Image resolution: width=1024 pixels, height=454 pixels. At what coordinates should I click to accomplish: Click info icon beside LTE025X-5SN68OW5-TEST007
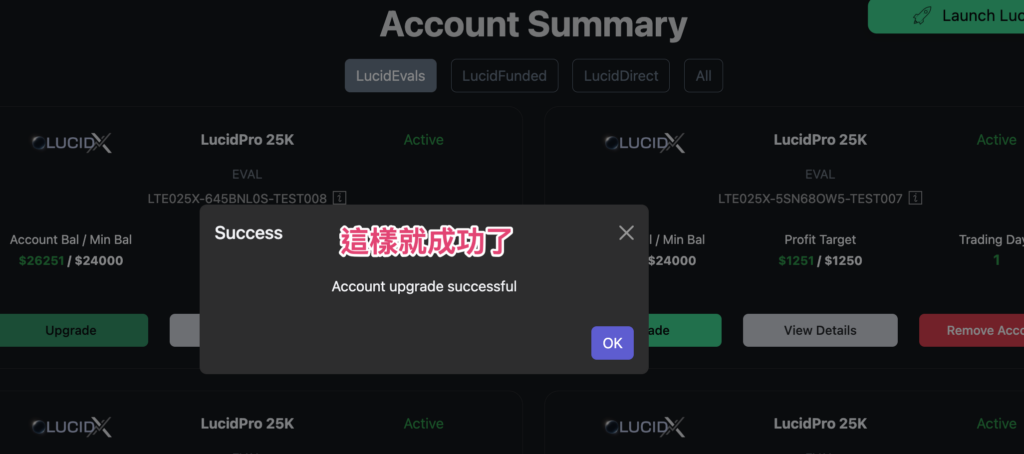916,197
